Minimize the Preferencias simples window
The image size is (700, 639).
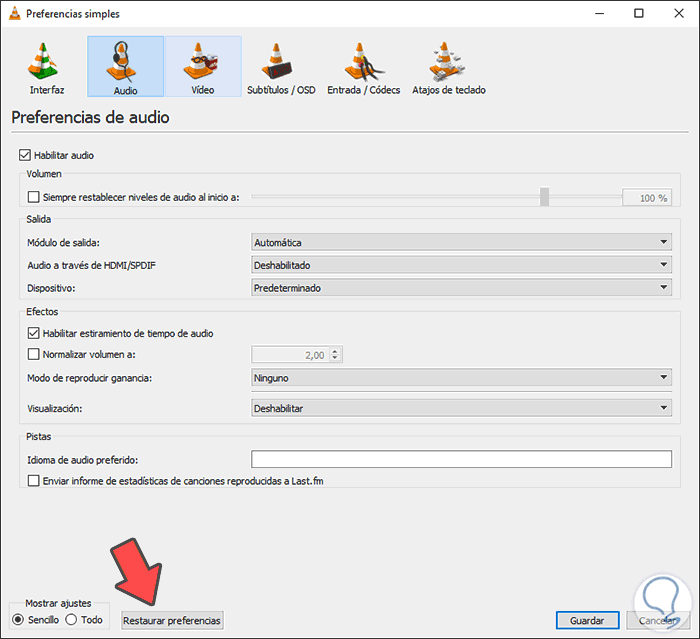[x=600, y=13]
